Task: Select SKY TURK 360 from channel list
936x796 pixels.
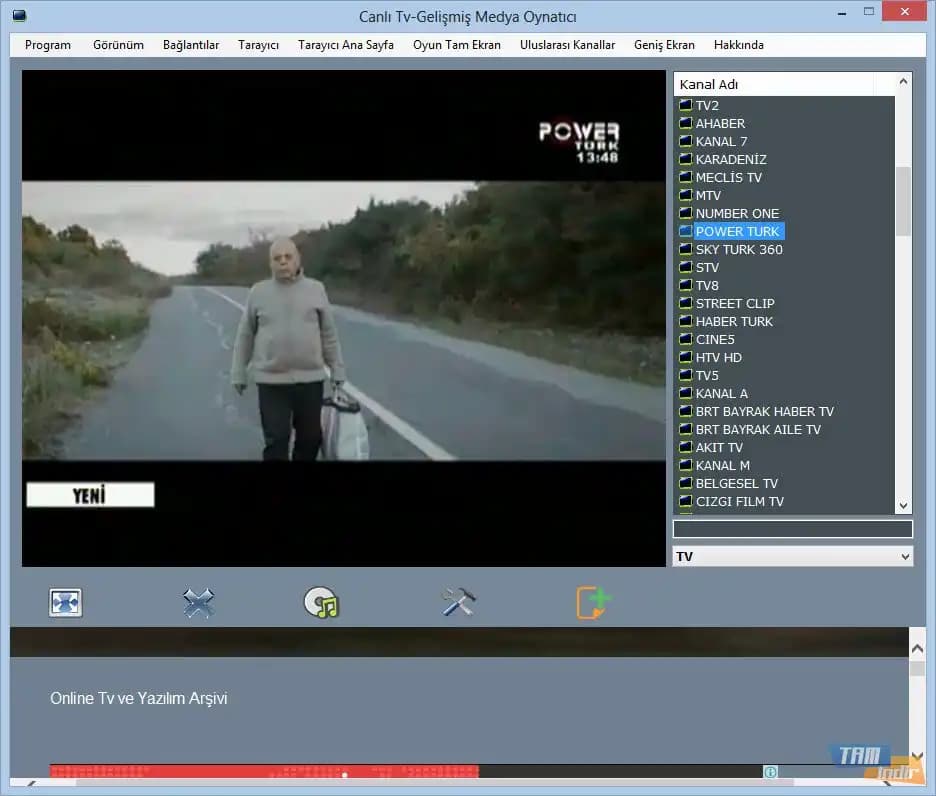Action: [x=739, y=249]
